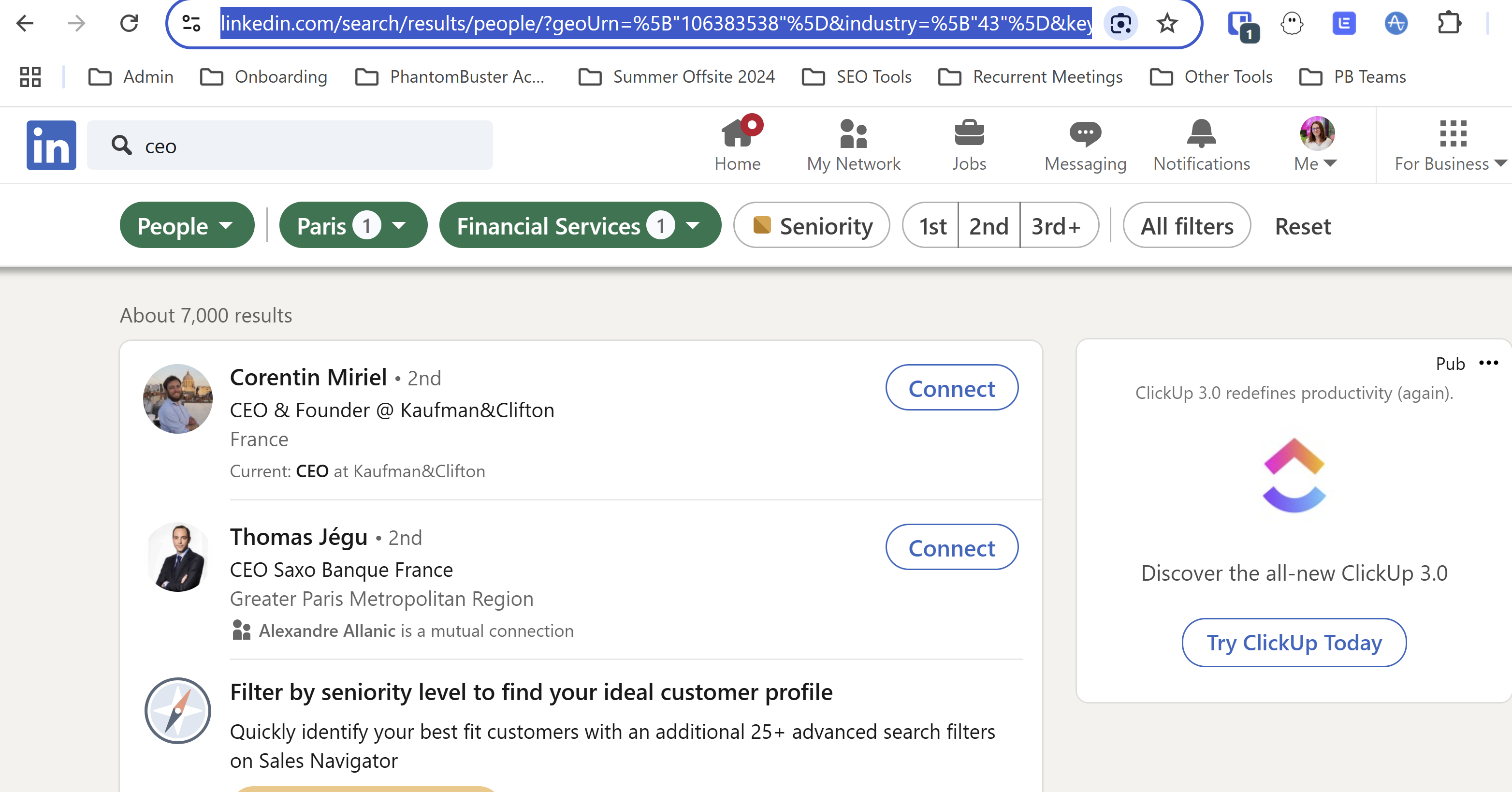Open the PhantomBuster ghost extension icon

click(x=1292, y=24)
